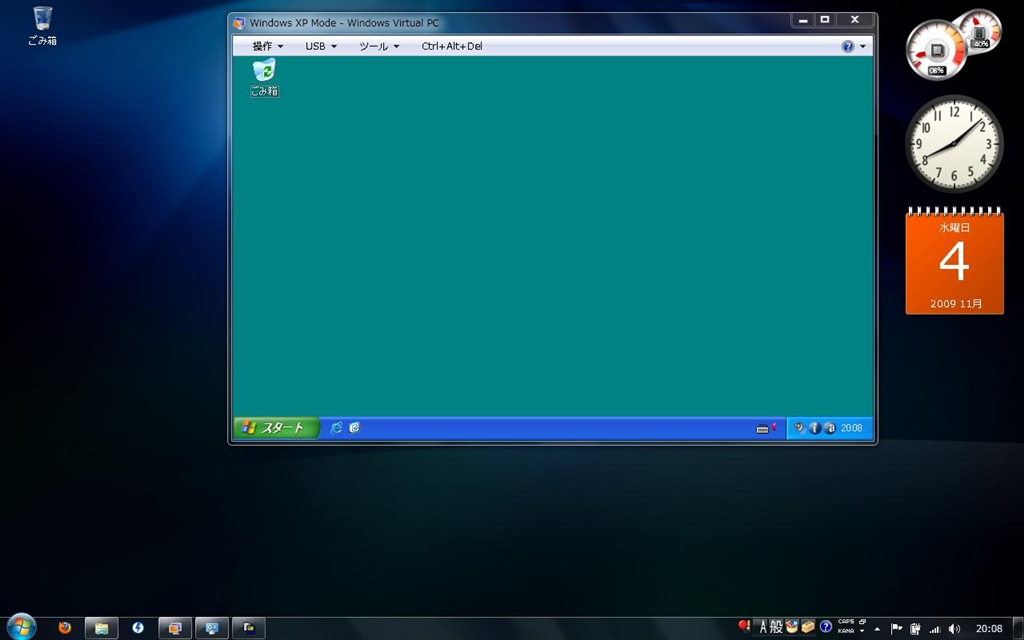1024x640 pixels.
Task: Click the round 'a' icon in the XP tray
Action: coord(830,428)
